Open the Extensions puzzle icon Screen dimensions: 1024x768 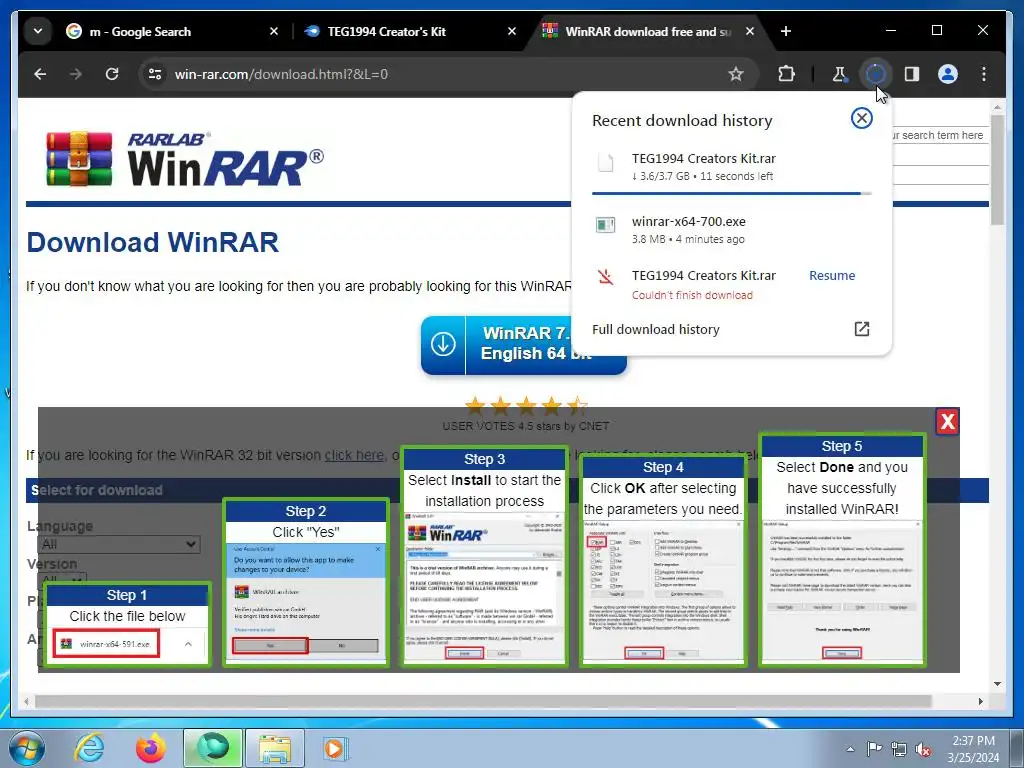point(786,74)
